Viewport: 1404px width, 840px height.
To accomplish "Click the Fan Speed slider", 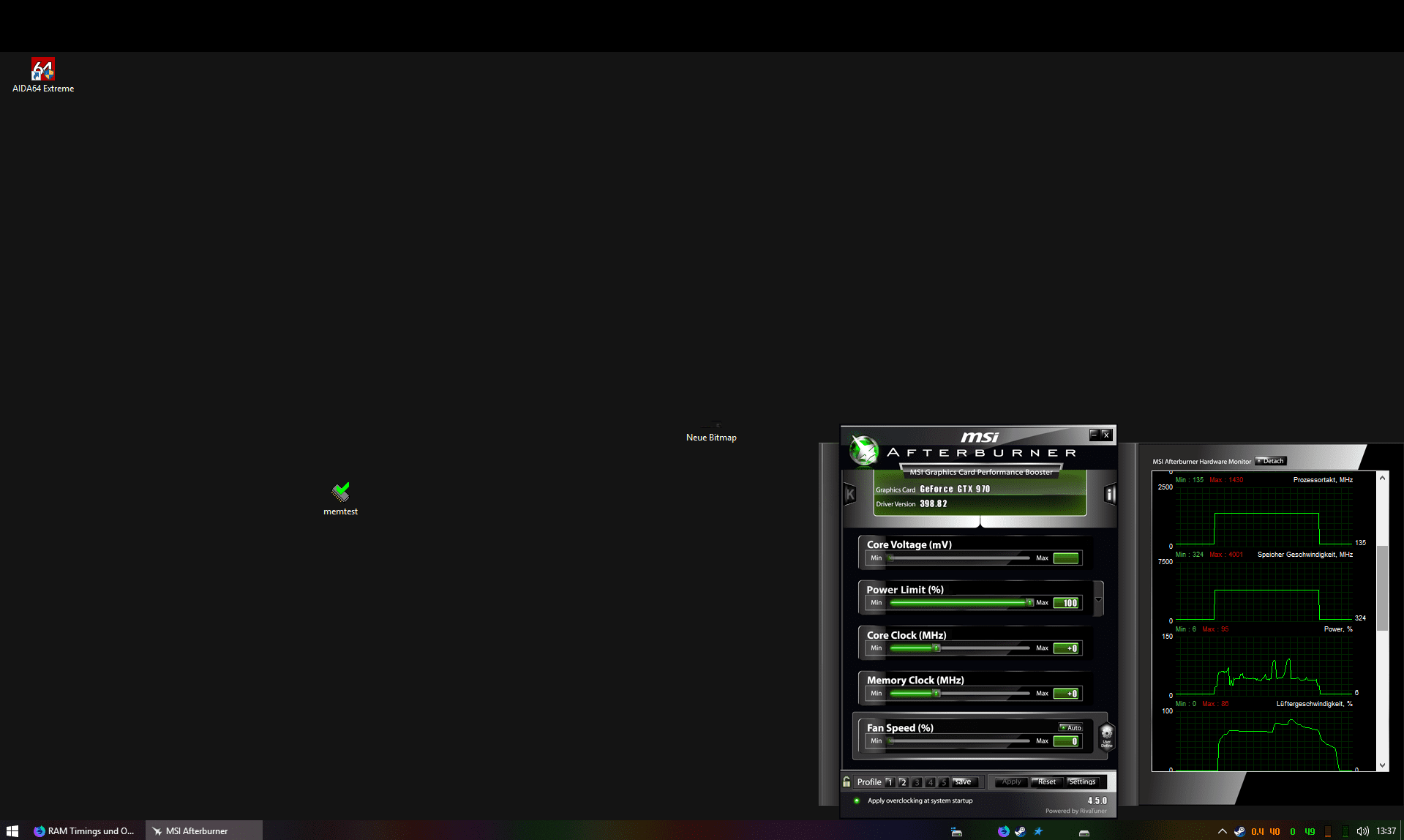I will (960, 741).
